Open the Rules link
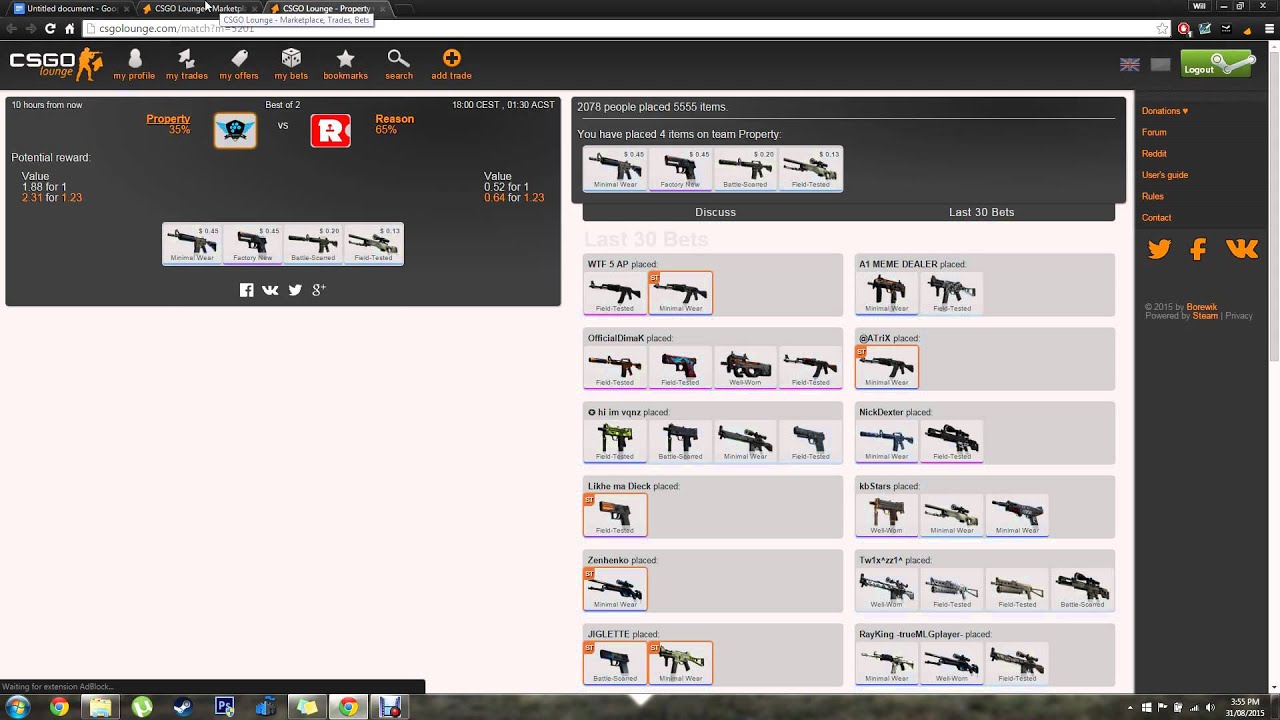Screen dimensions: 1280x720 (x=1153, y=196)
